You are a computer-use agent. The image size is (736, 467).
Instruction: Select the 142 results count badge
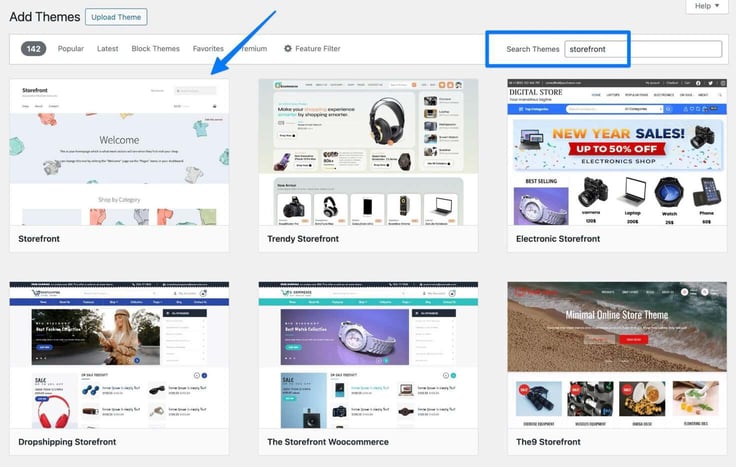click(x=33, y=49)
